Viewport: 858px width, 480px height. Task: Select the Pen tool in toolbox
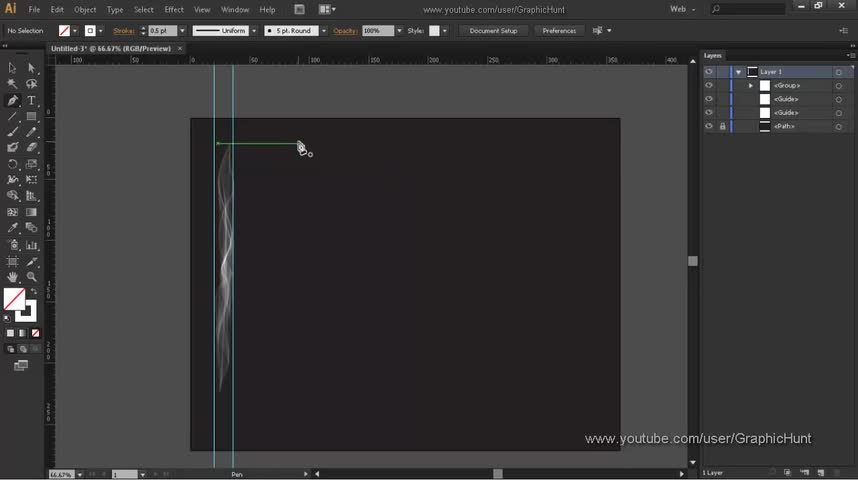[12, 100]
